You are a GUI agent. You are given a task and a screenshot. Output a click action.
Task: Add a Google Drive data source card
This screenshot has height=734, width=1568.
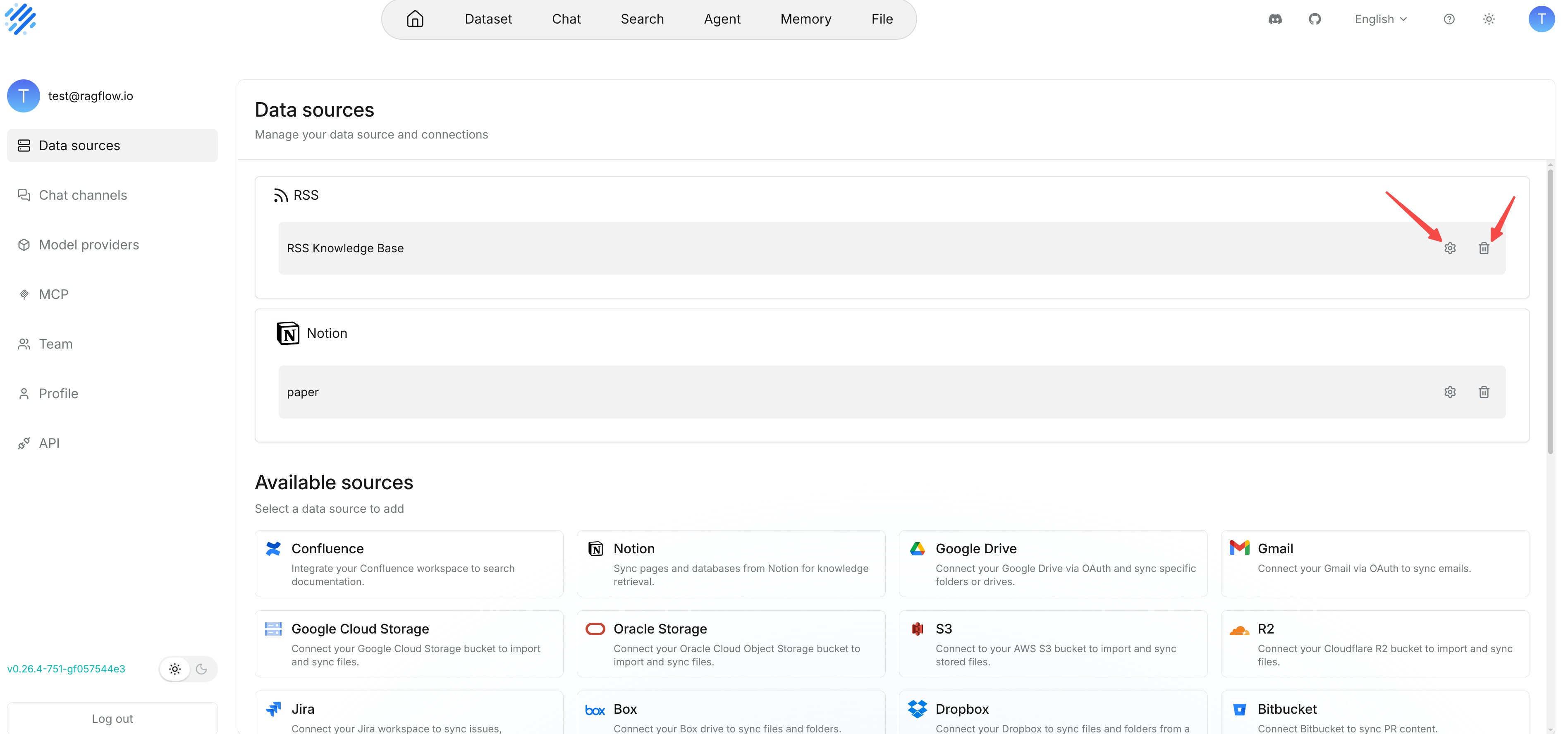click(x=1052, y=564)
